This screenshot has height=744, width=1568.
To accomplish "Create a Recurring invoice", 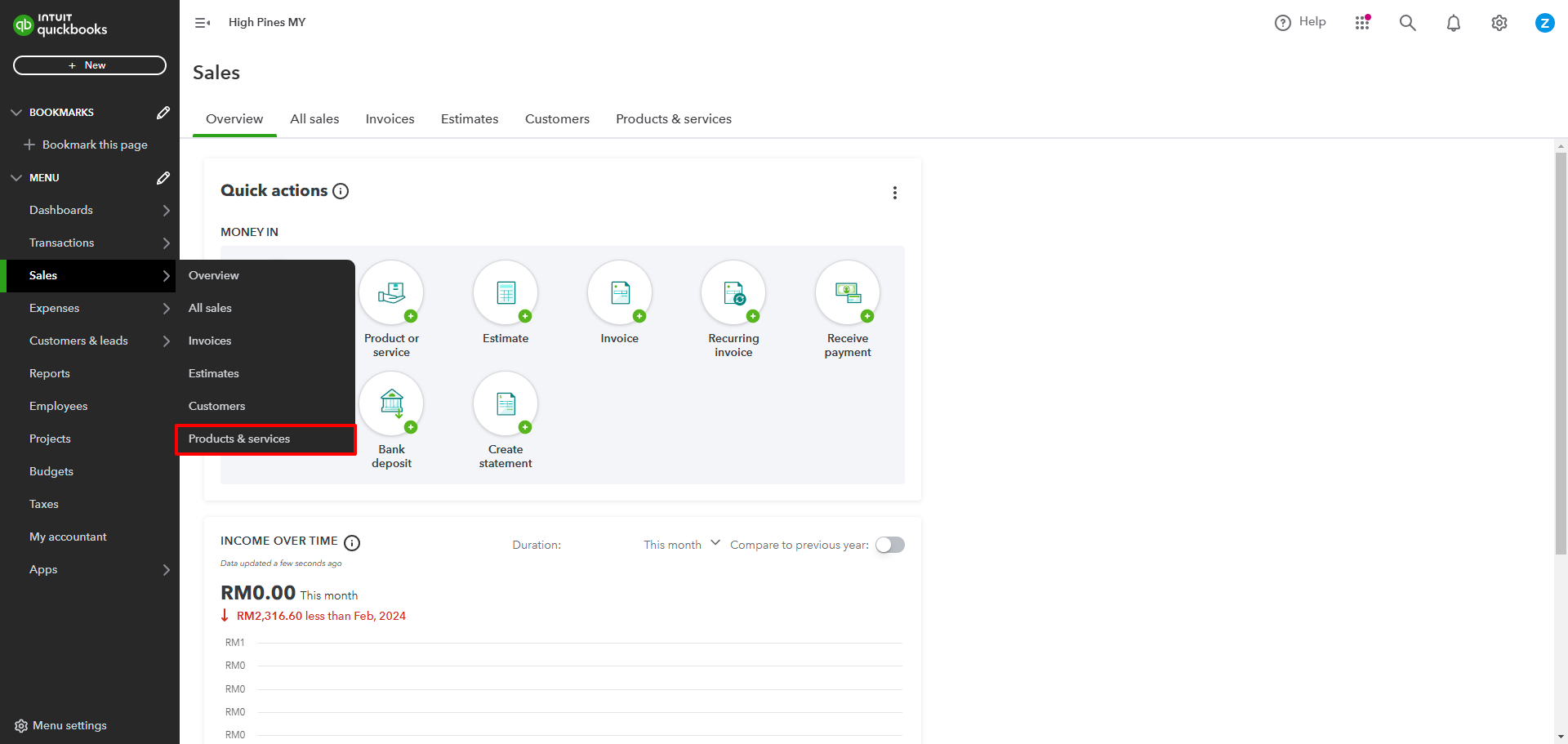I will click(x=733, y=309).
